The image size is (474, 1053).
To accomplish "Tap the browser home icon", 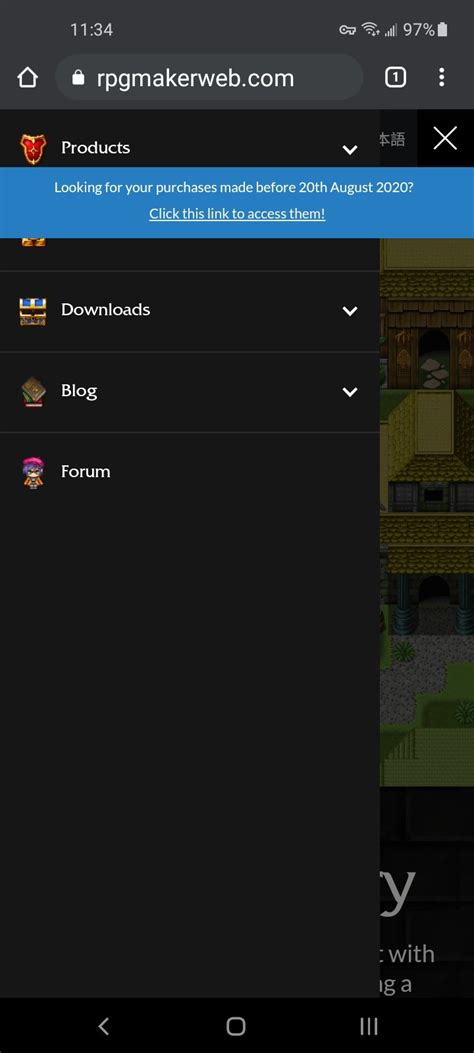I will [27, 78].
